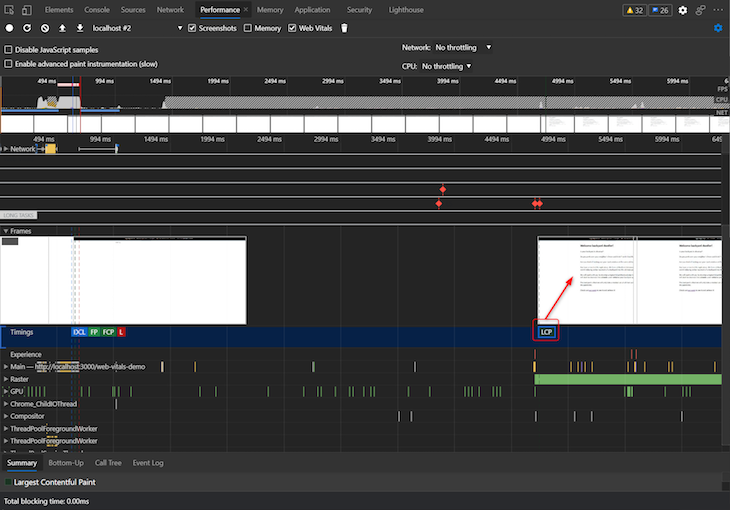Close the Performance tab with its X
730x510 pixels.
[x=246, y=10]
